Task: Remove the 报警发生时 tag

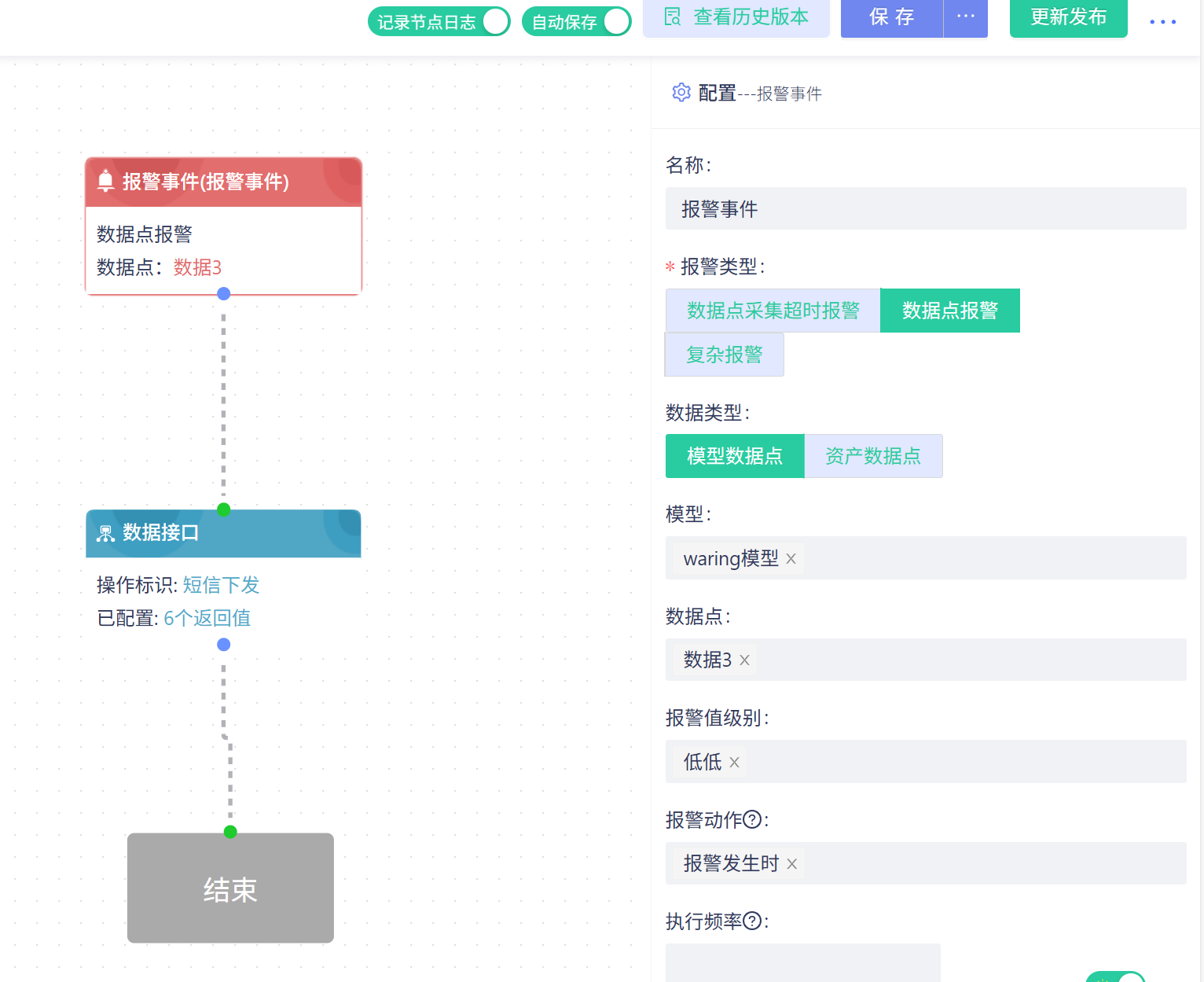Action: coord(792,864)
